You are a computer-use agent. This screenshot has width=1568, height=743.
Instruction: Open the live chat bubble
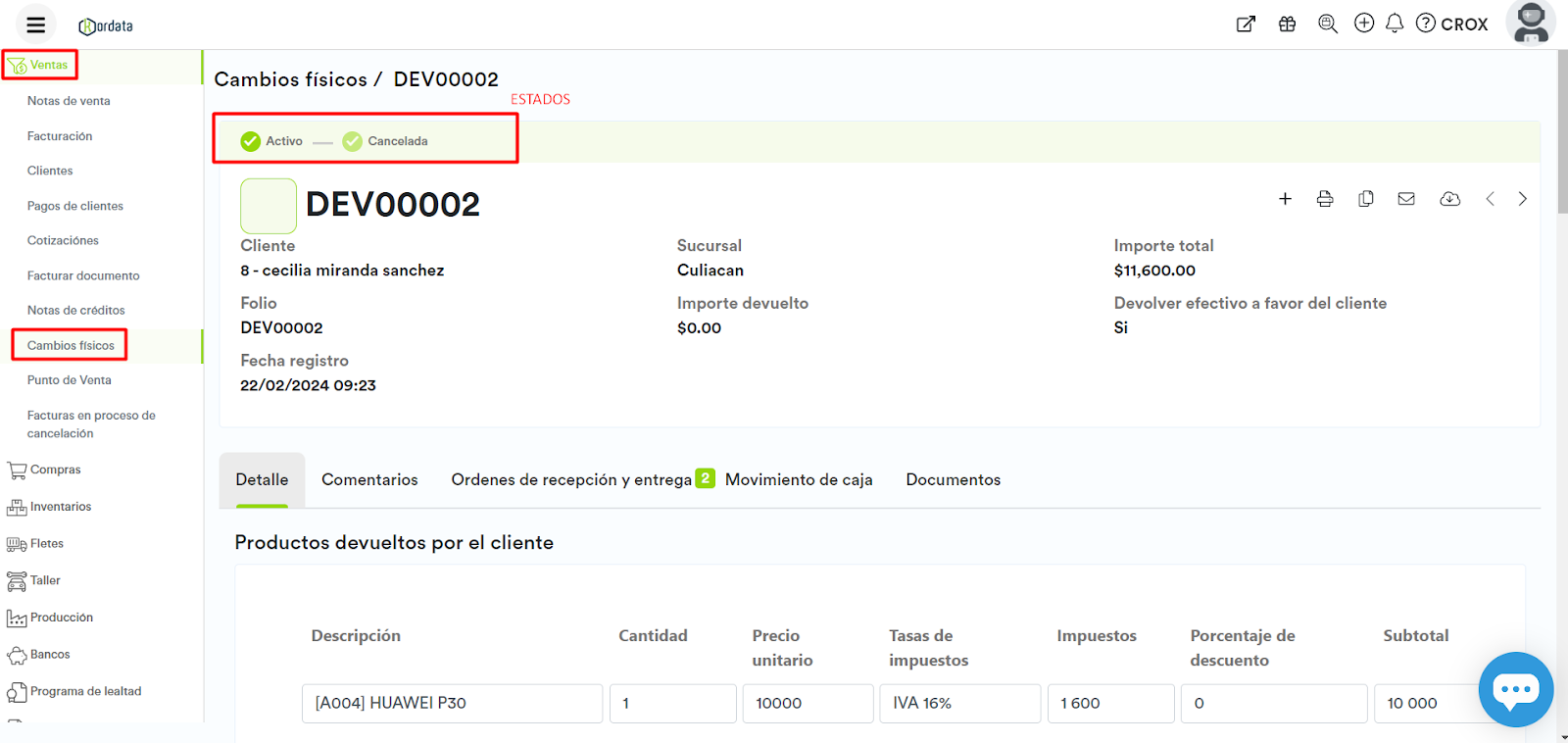[1515, 689]
